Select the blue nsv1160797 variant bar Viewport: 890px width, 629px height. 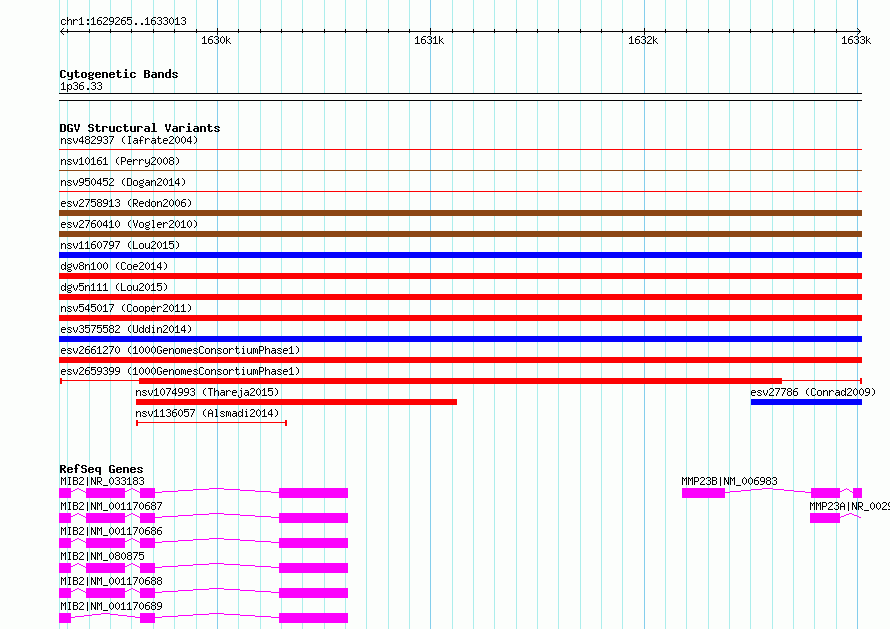(460, 255)
